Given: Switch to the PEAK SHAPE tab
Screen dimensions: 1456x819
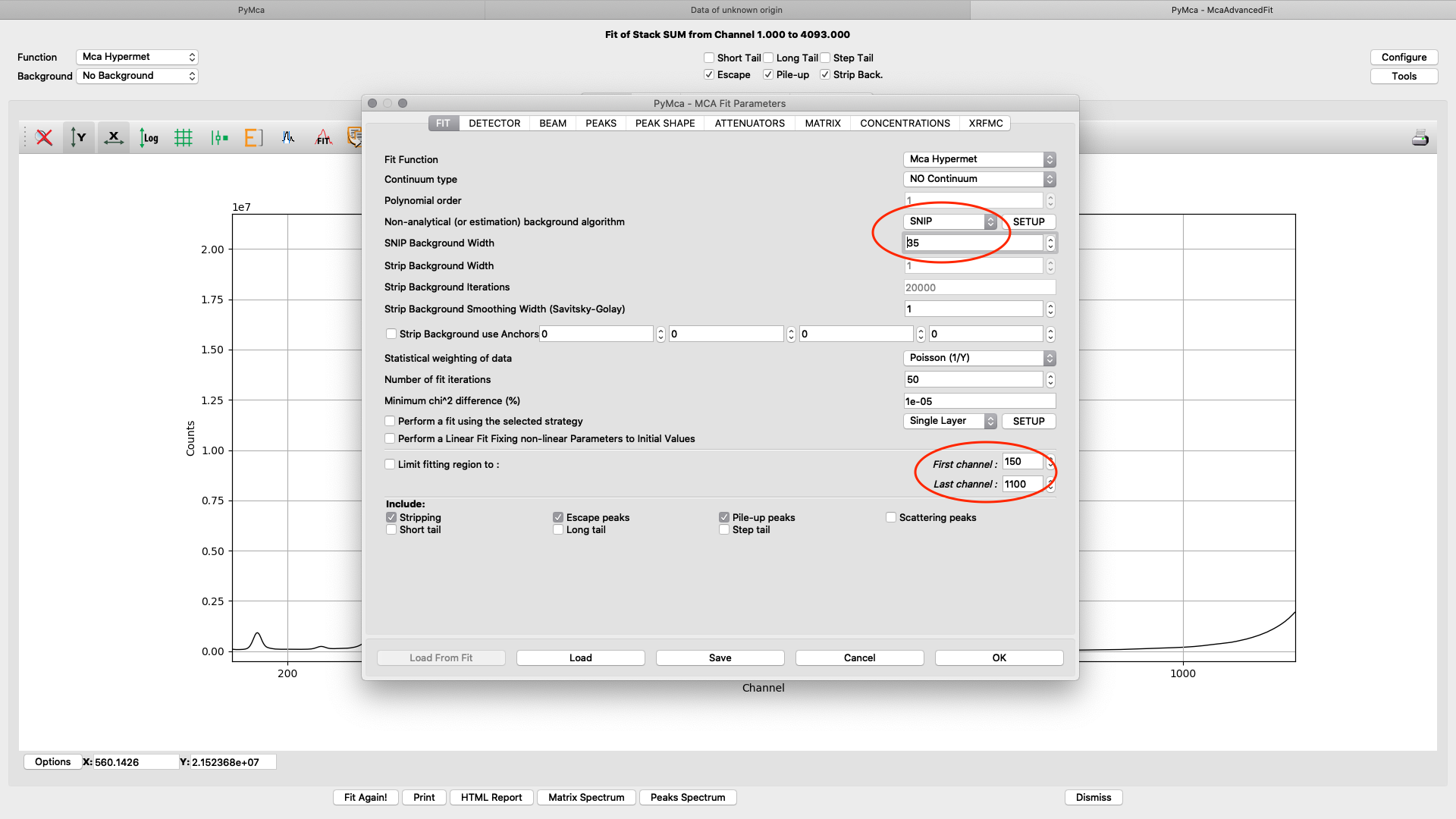Looking at the screenshot, I should tap(665, 123).
